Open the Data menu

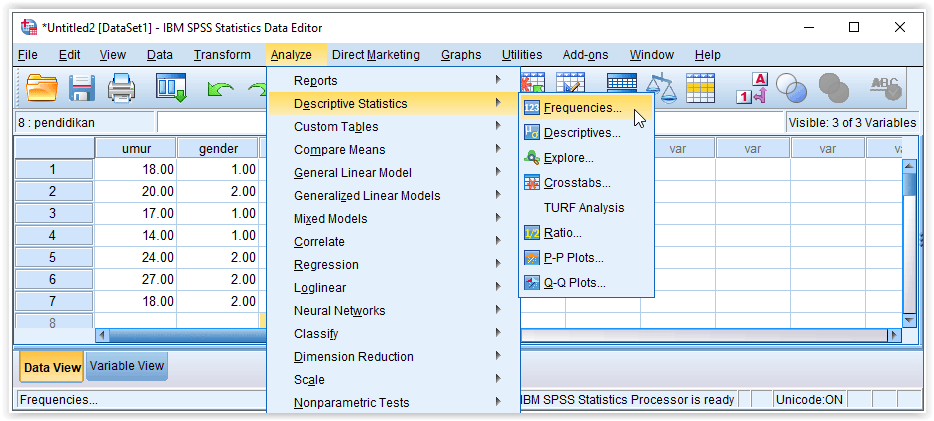160,55
